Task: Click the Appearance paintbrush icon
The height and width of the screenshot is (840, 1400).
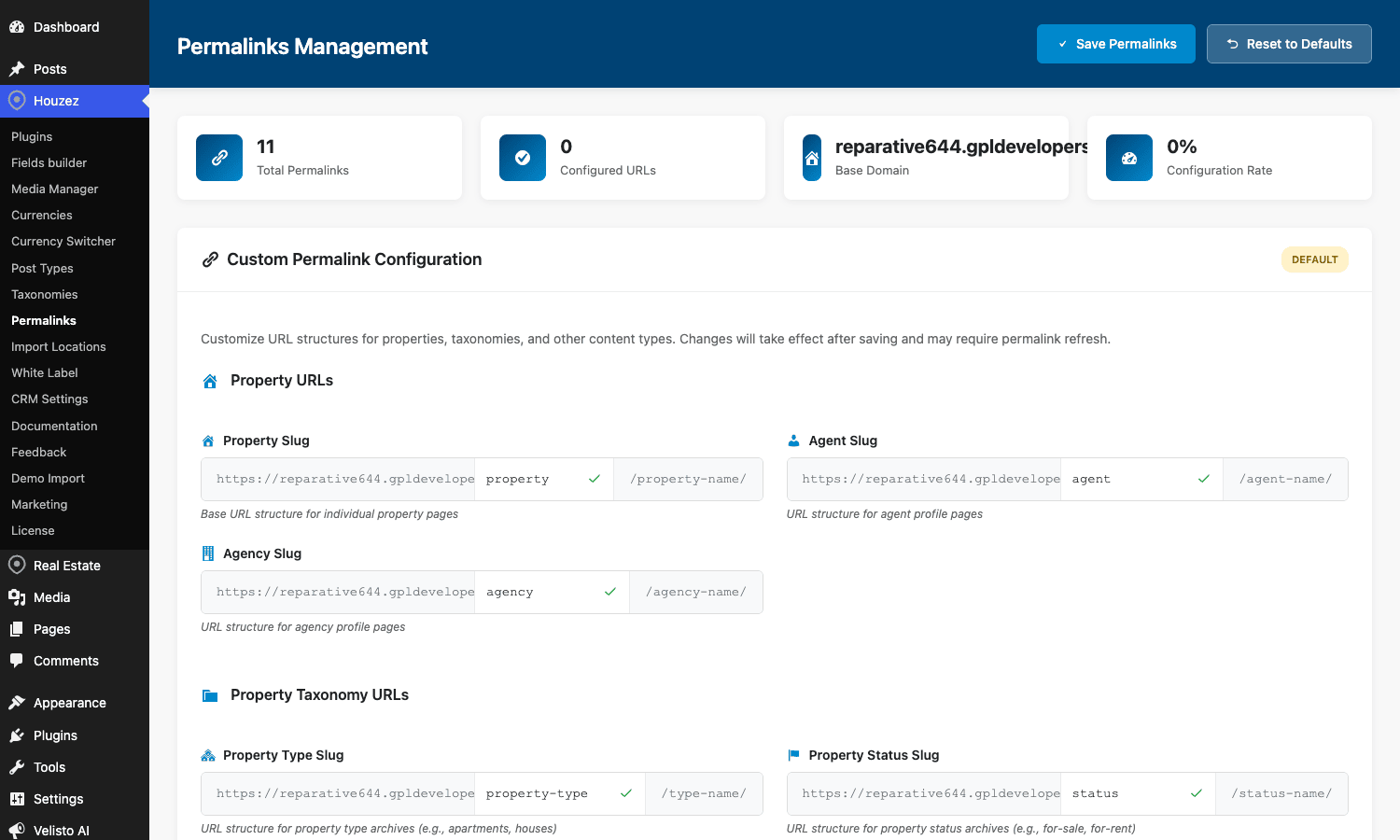Action: [17, 703]
